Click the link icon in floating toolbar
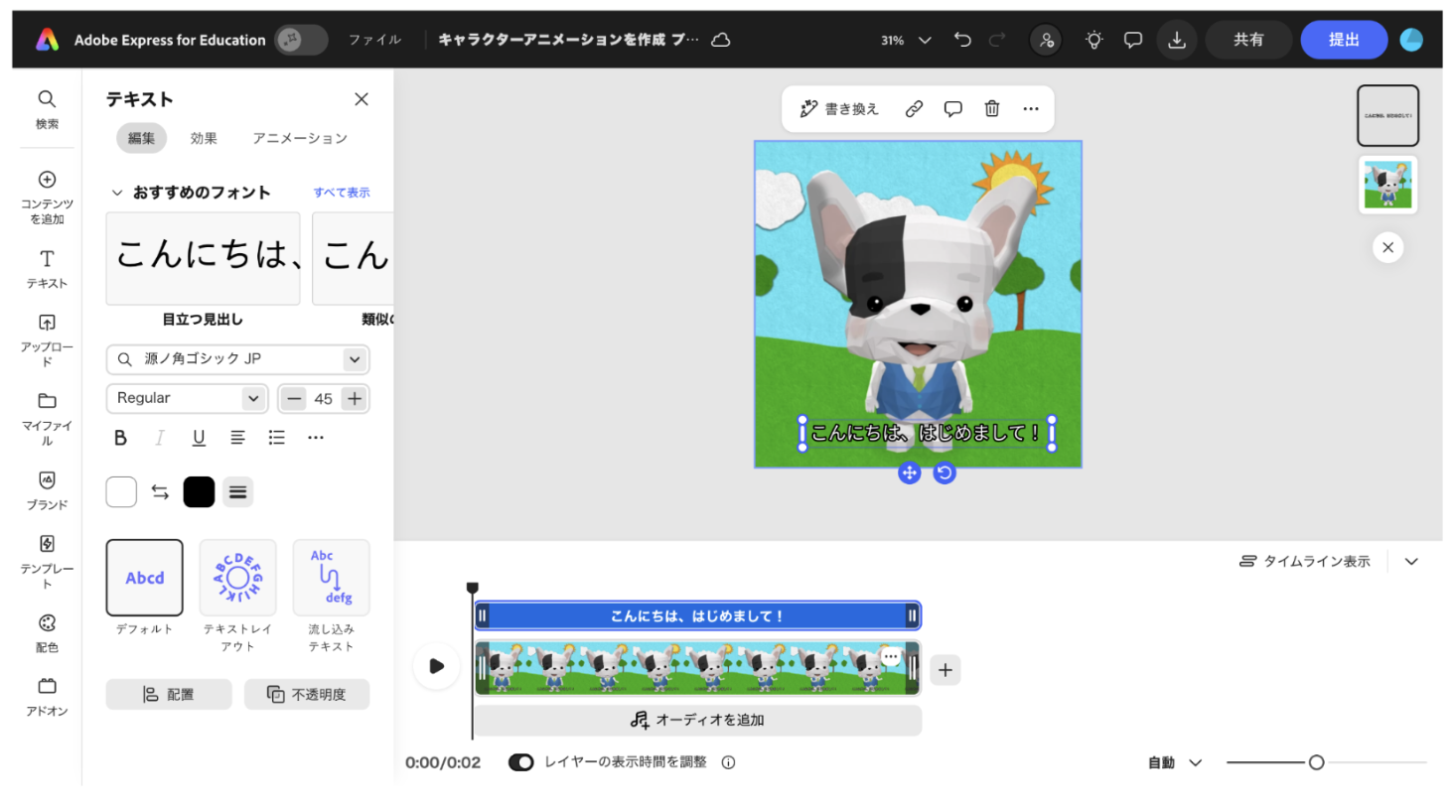Viewport: 1456px width, 812px height. tap(914, 109)
